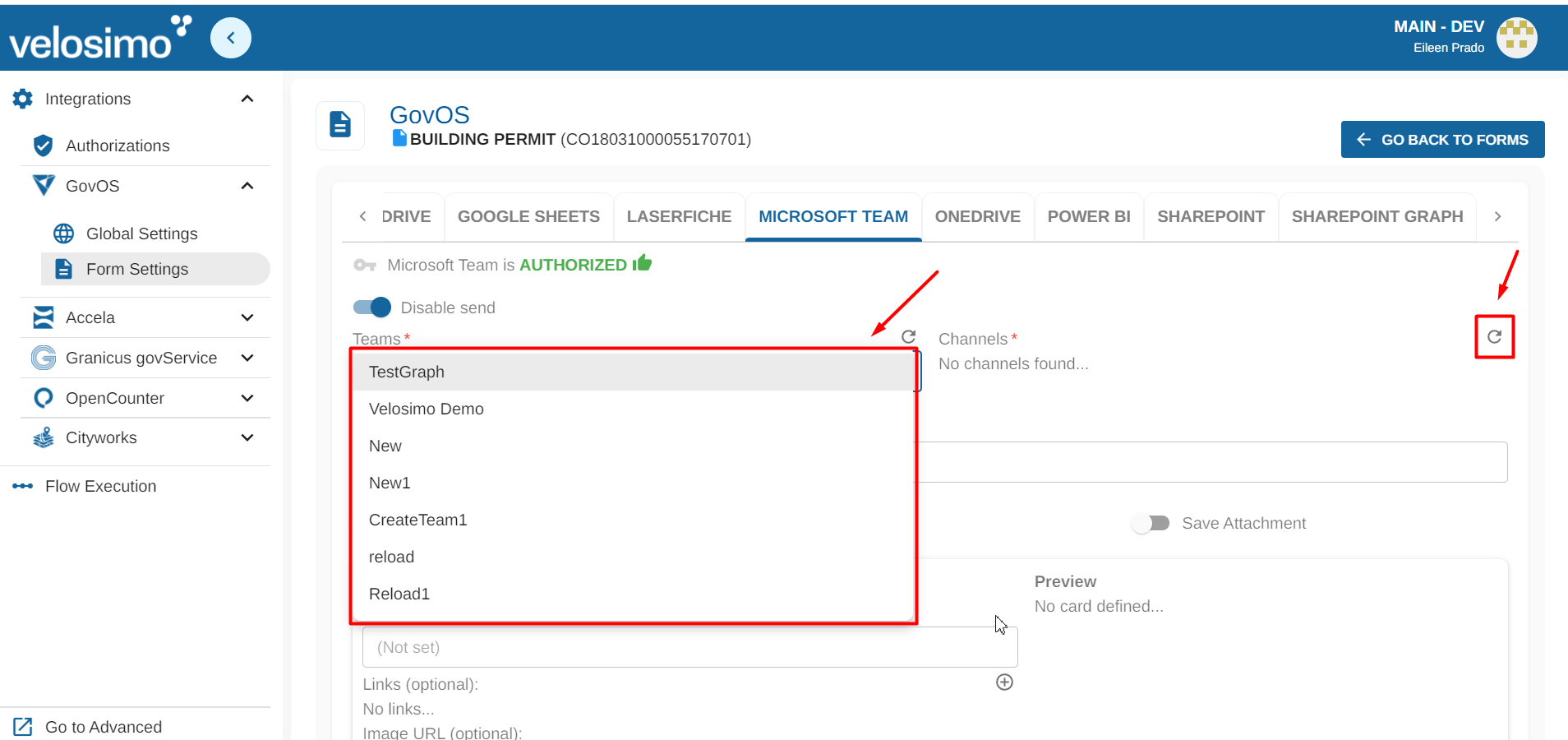
Task: Select TestGraph from Teams dropdown
Action: (633, 372)
